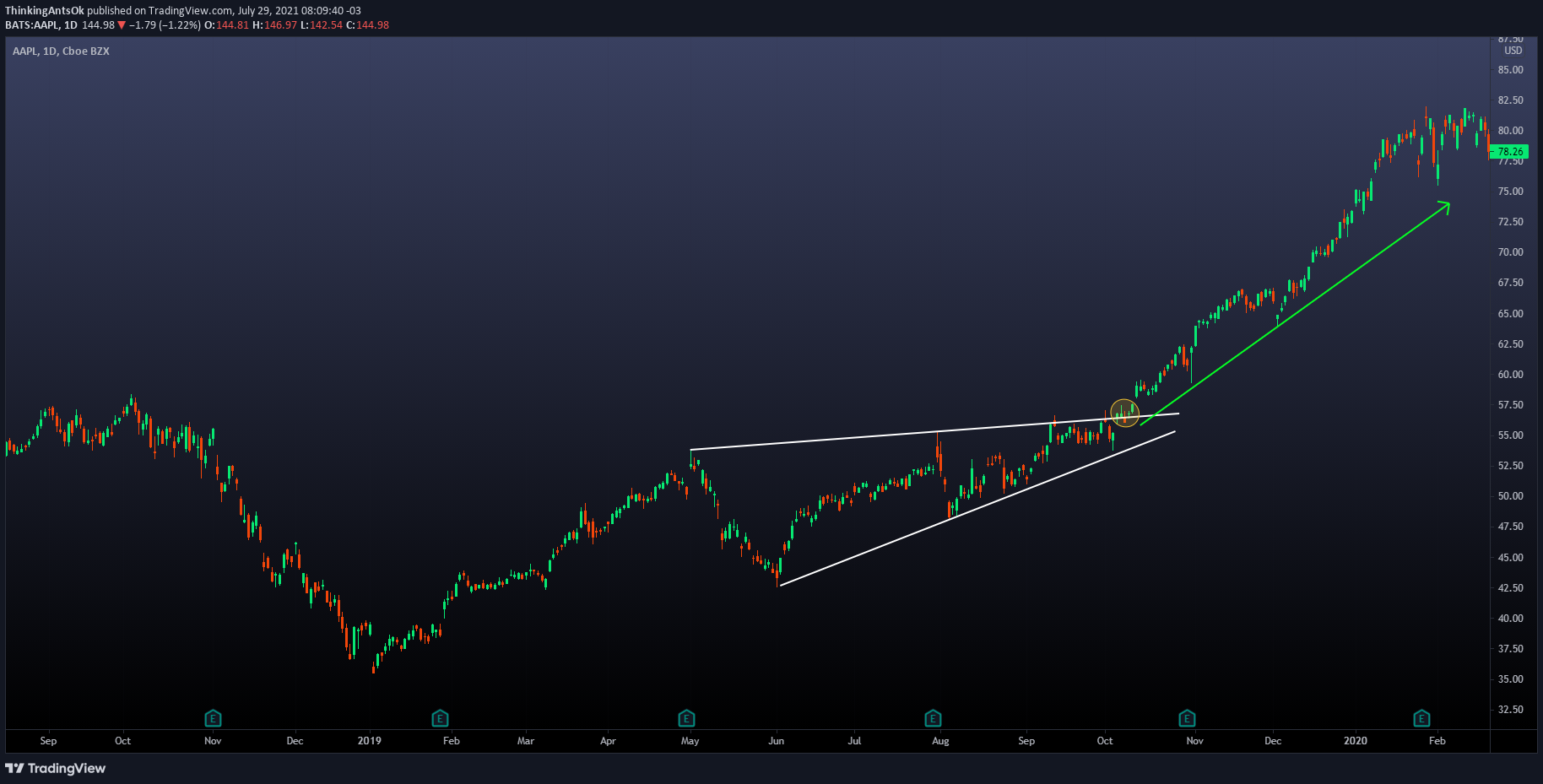Click the 65.00 price axis label
1543x784 pixels.
click(x=1510, y=314)
